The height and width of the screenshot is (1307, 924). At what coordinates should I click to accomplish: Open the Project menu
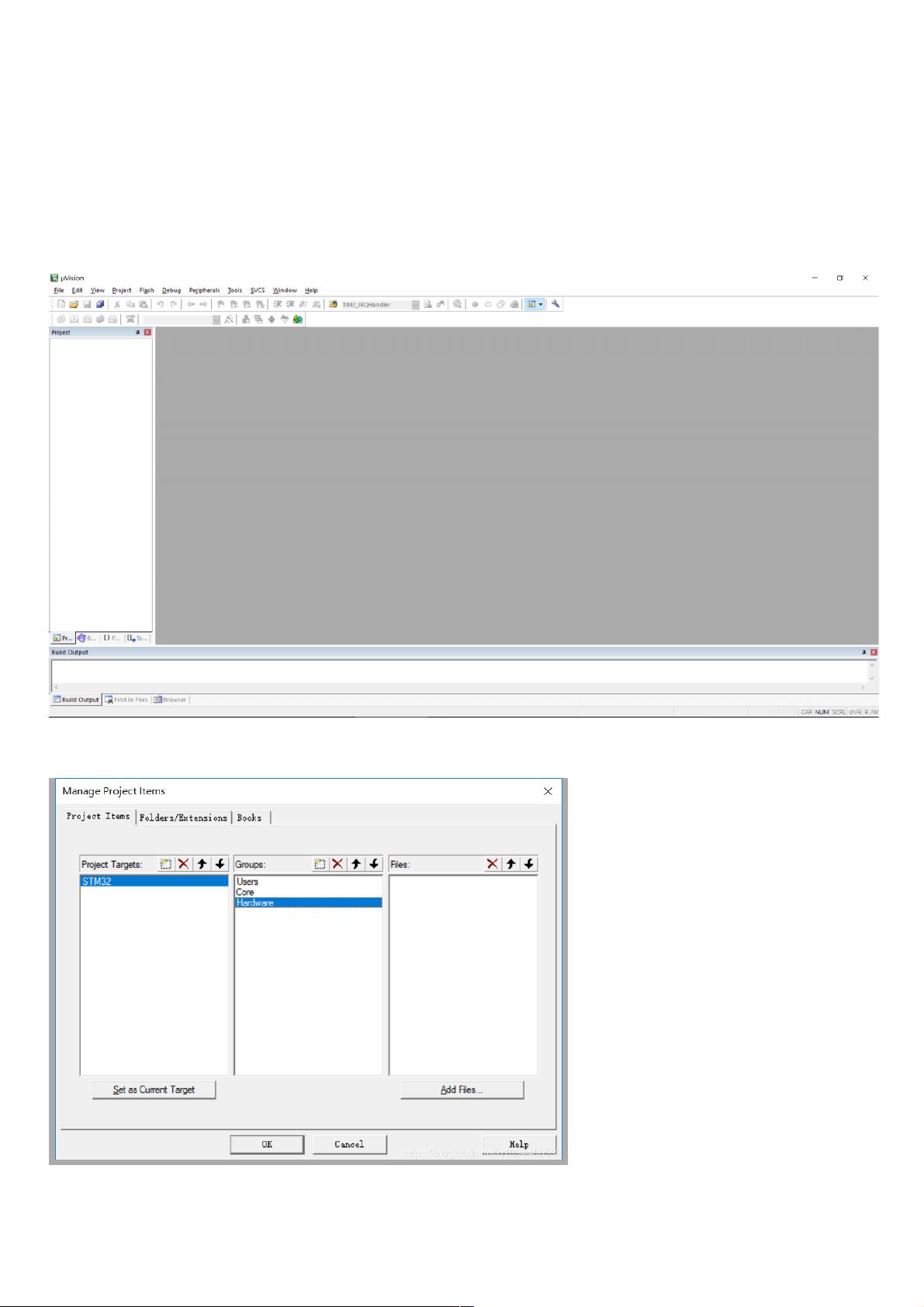122,290
